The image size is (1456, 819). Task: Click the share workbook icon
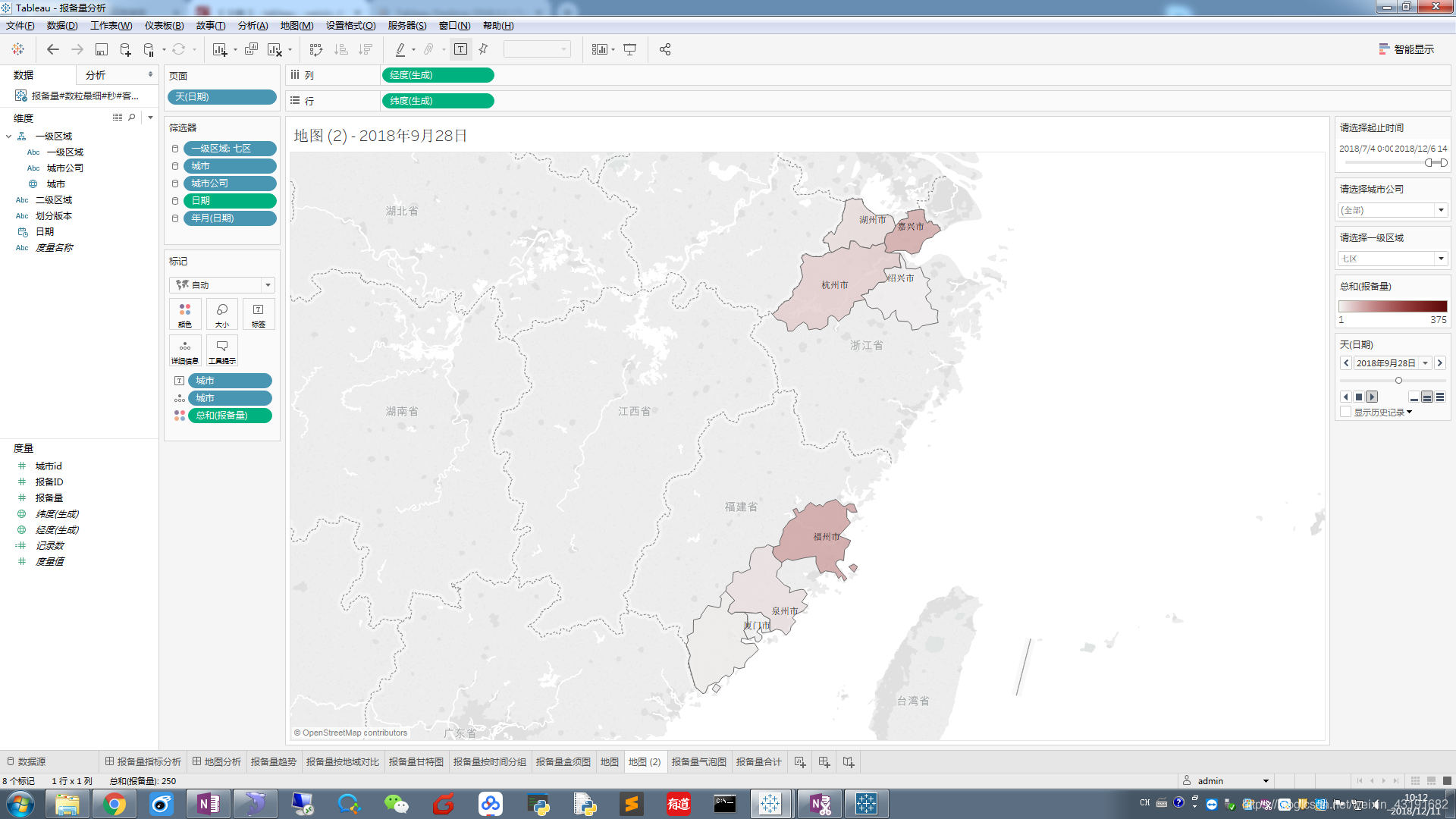pos(665,49)
